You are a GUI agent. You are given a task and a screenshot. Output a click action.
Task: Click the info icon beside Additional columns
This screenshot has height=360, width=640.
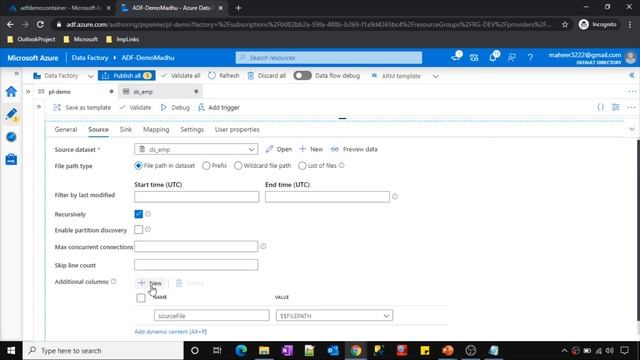pyautogui.click(x=113, y=282)
